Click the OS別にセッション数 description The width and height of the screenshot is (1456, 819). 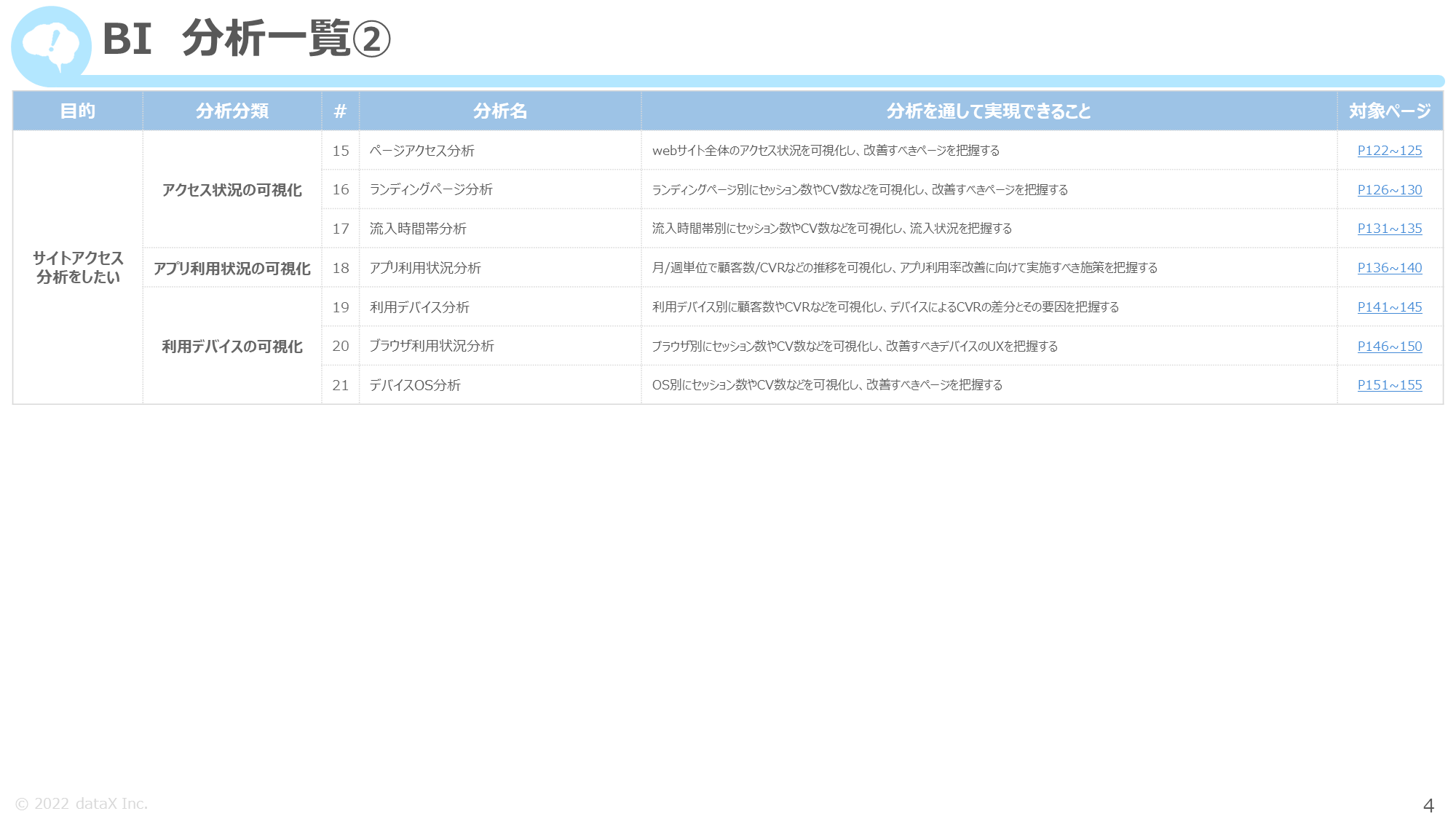(989, 385)
